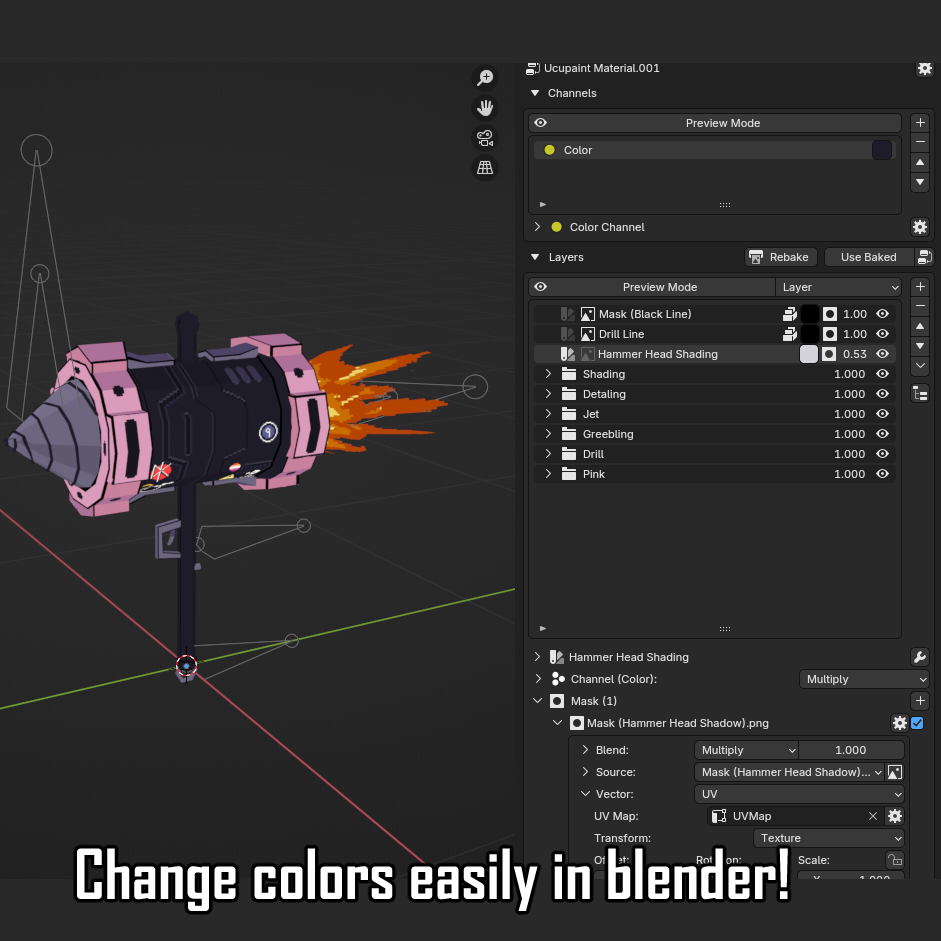Open gear settings beside Color Channel
941x941 pixels.
coord(919,227)
